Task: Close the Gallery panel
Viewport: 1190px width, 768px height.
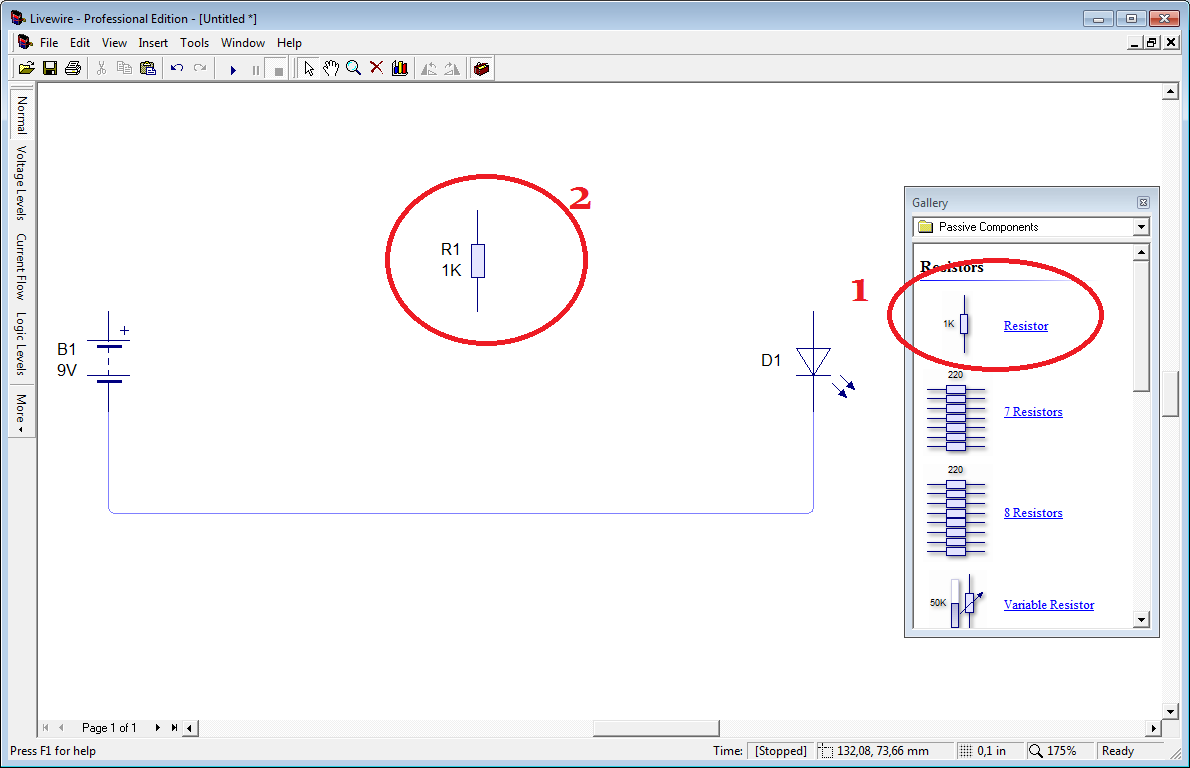Action: (x=1143, y=202)
